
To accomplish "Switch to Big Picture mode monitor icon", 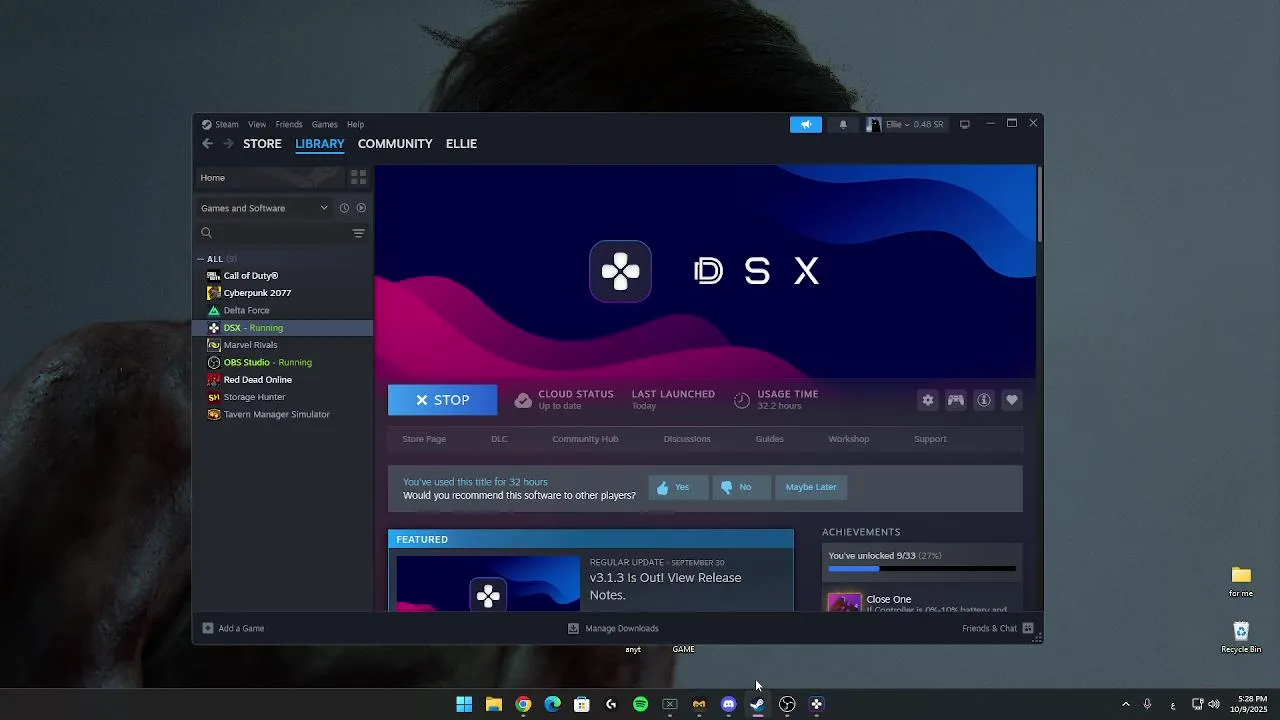I will pyautogui.click(x=965, y=124).
